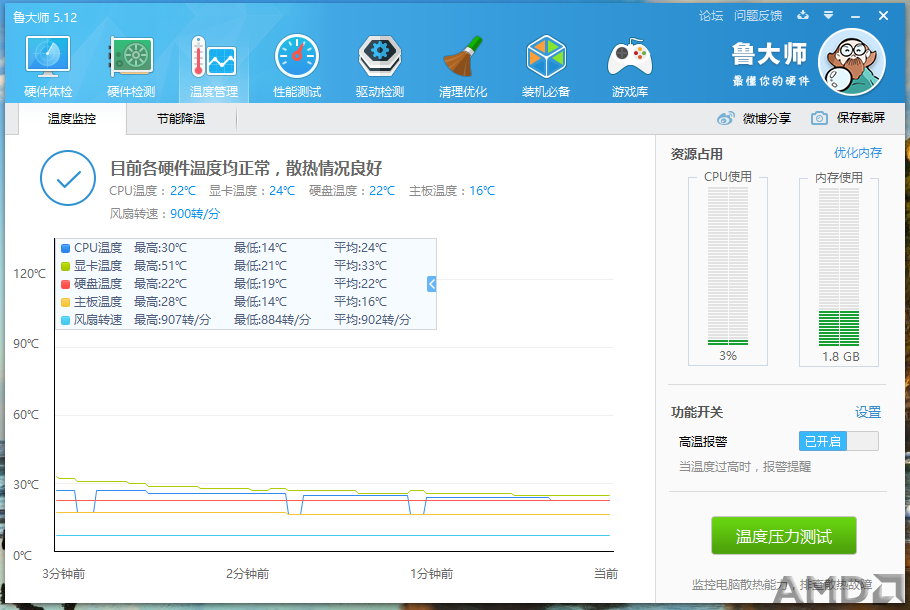The image size is (910, 610).
Task: Open 硬件体检 hardware checkup
Action: [48, 66]
